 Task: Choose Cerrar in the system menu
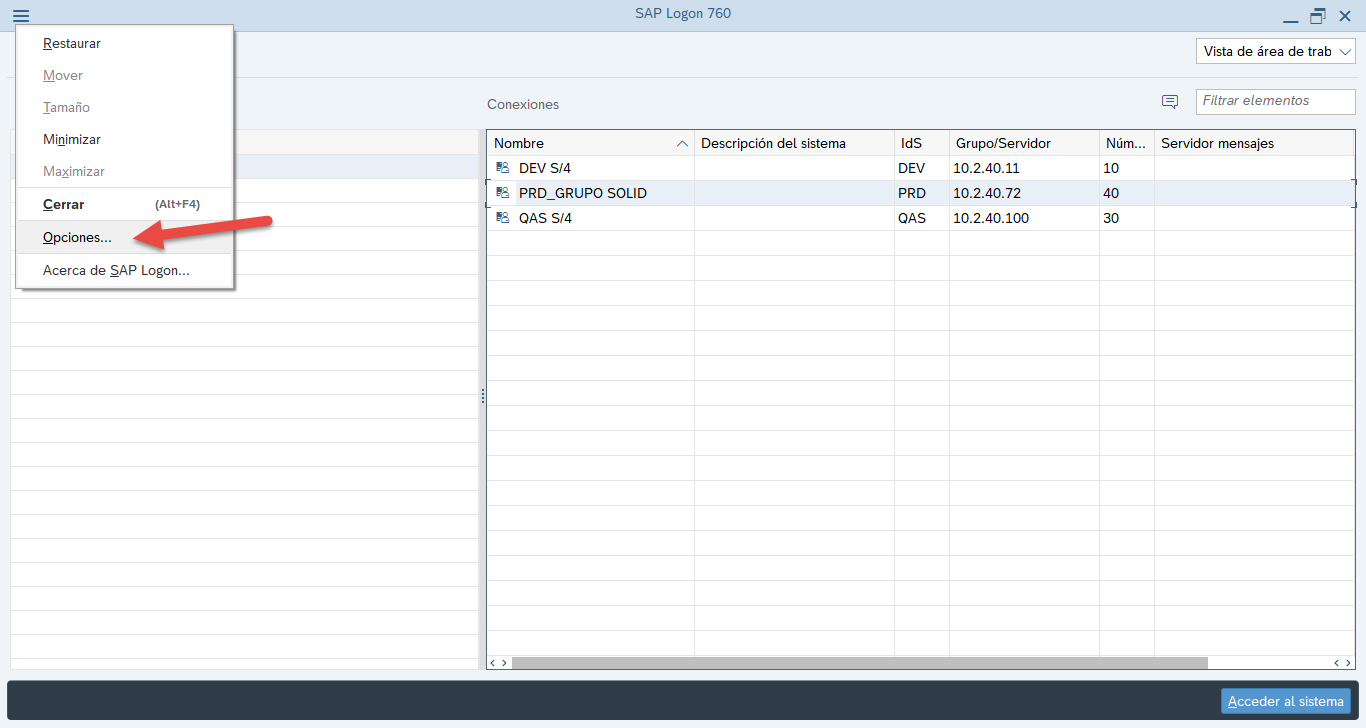[x=64, y=204]
